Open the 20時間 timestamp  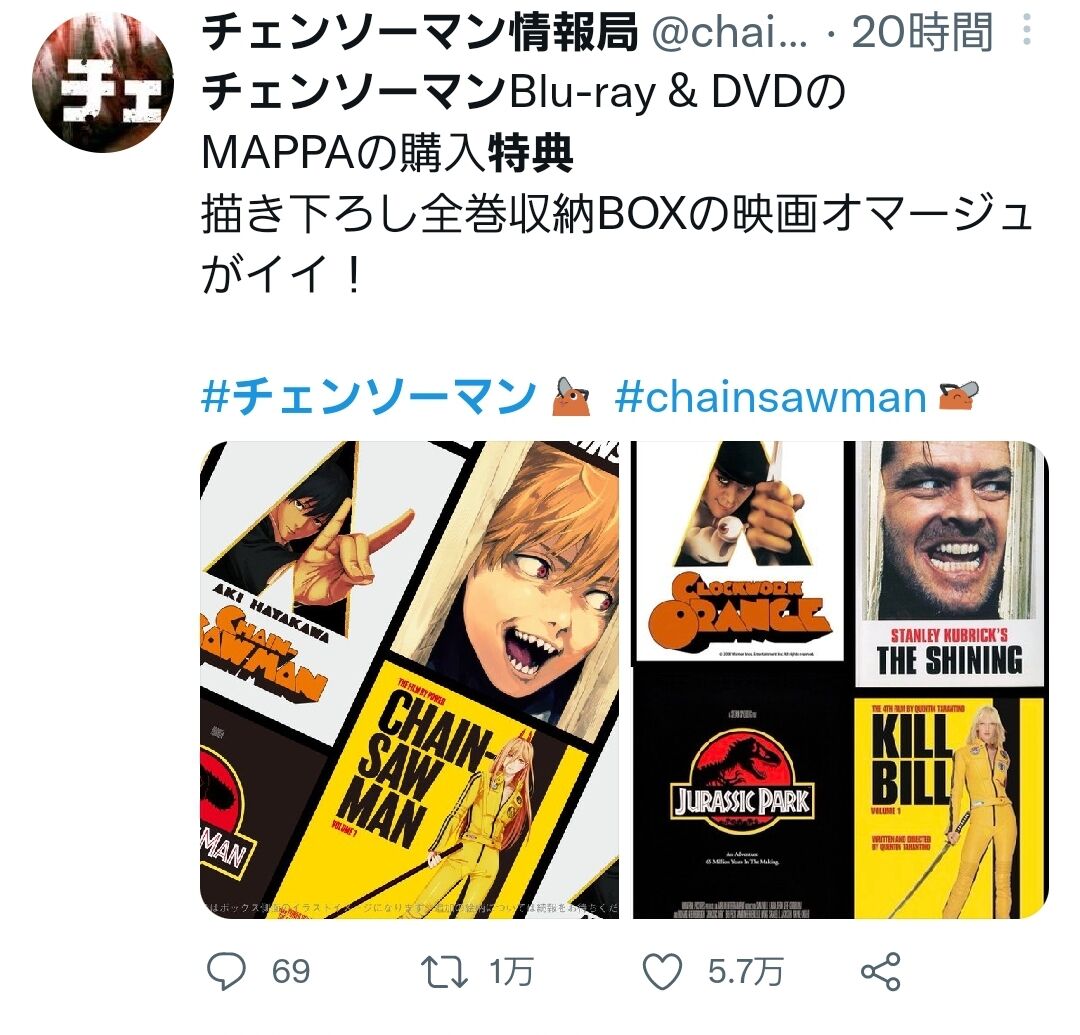click(922, 32)
